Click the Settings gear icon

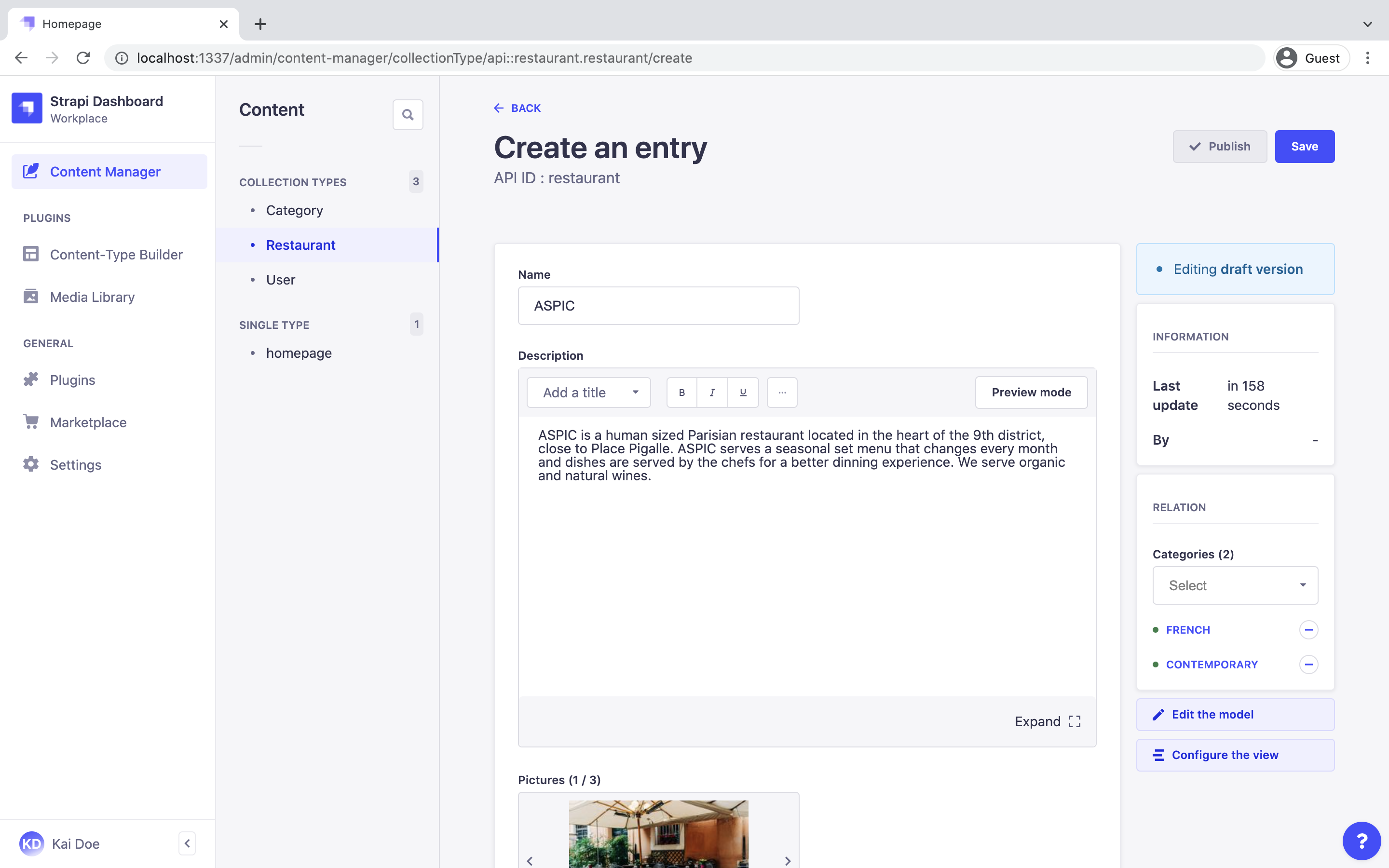coord(30,464)
